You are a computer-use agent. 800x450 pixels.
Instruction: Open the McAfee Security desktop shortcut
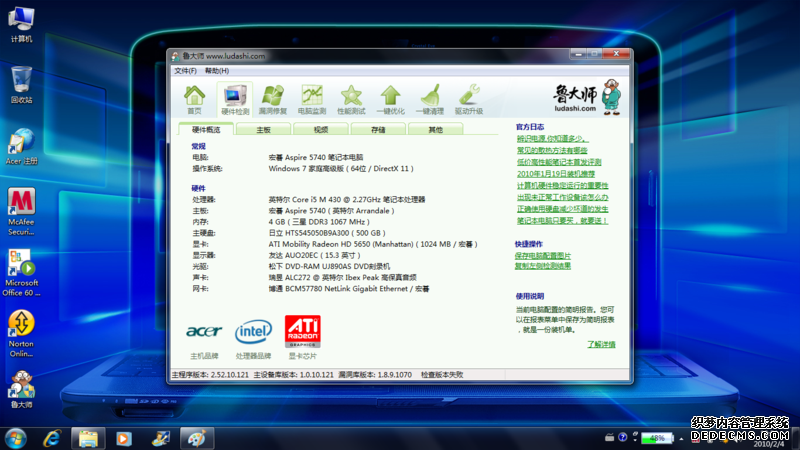[x=21, y=210]
